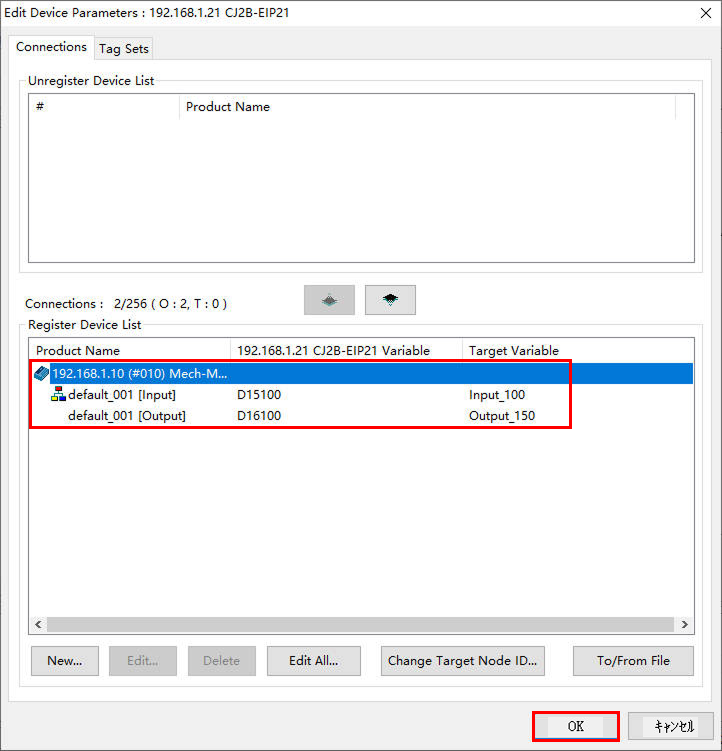
Task: Select the default_001 [Output] connection row
Action: (x=362, y=416)
